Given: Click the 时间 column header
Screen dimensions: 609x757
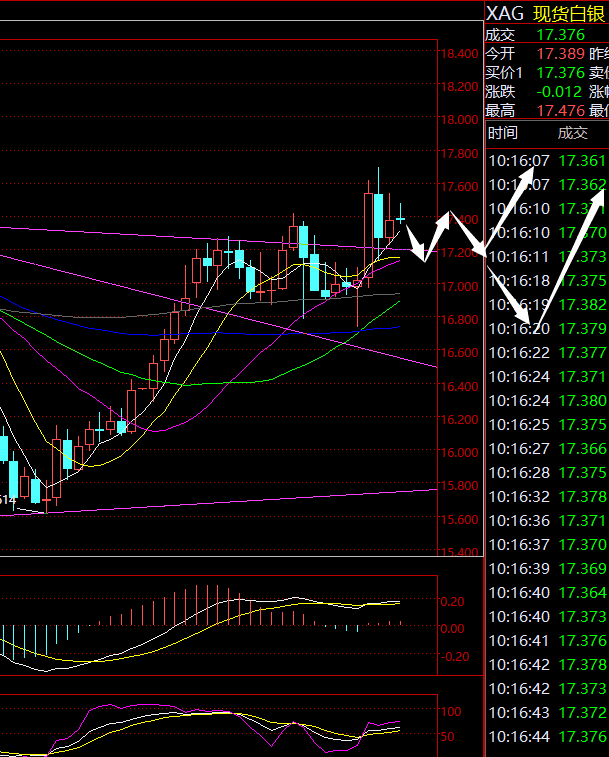Looking at the screenshot, I should (503, 133).
